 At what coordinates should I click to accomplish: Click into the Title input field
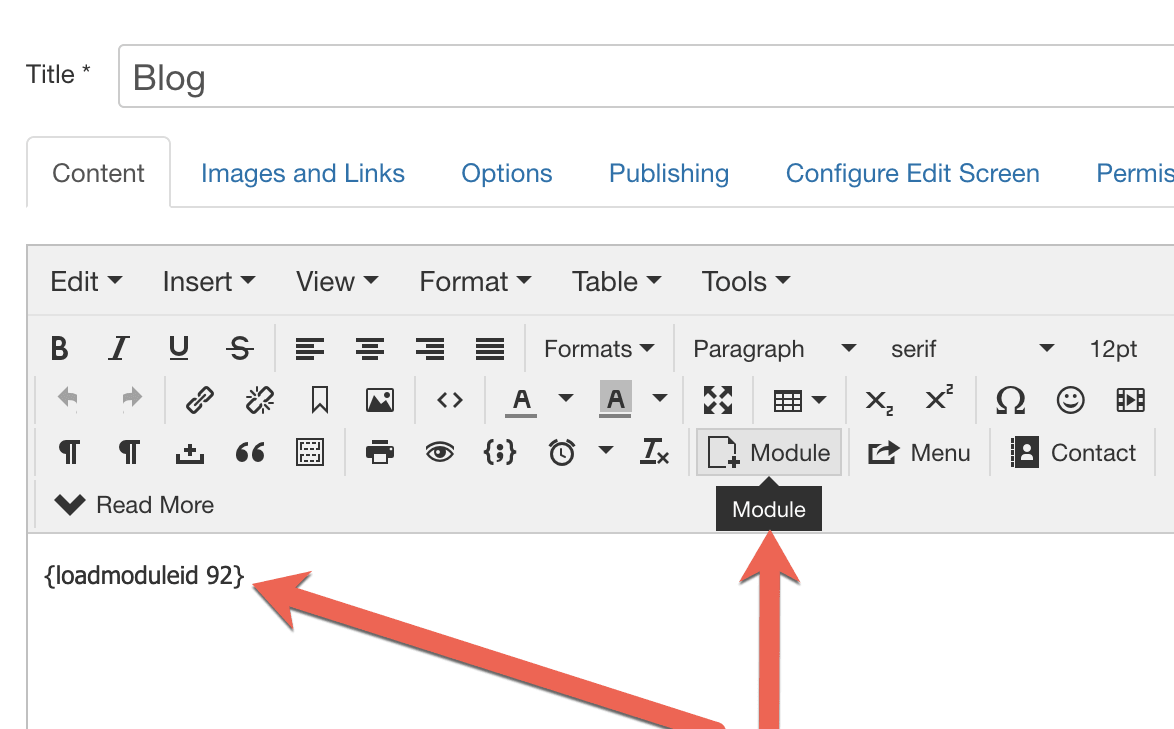640,77
